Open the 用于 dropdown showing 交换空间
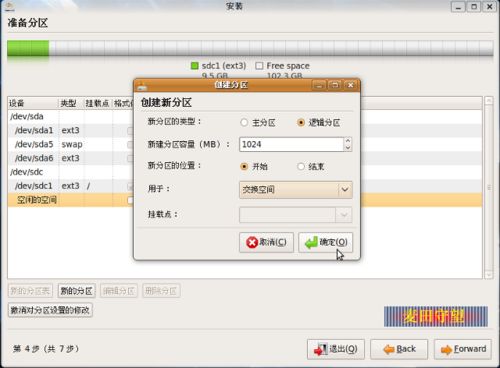Screen dimensions: 500x368 click(296, 190)
